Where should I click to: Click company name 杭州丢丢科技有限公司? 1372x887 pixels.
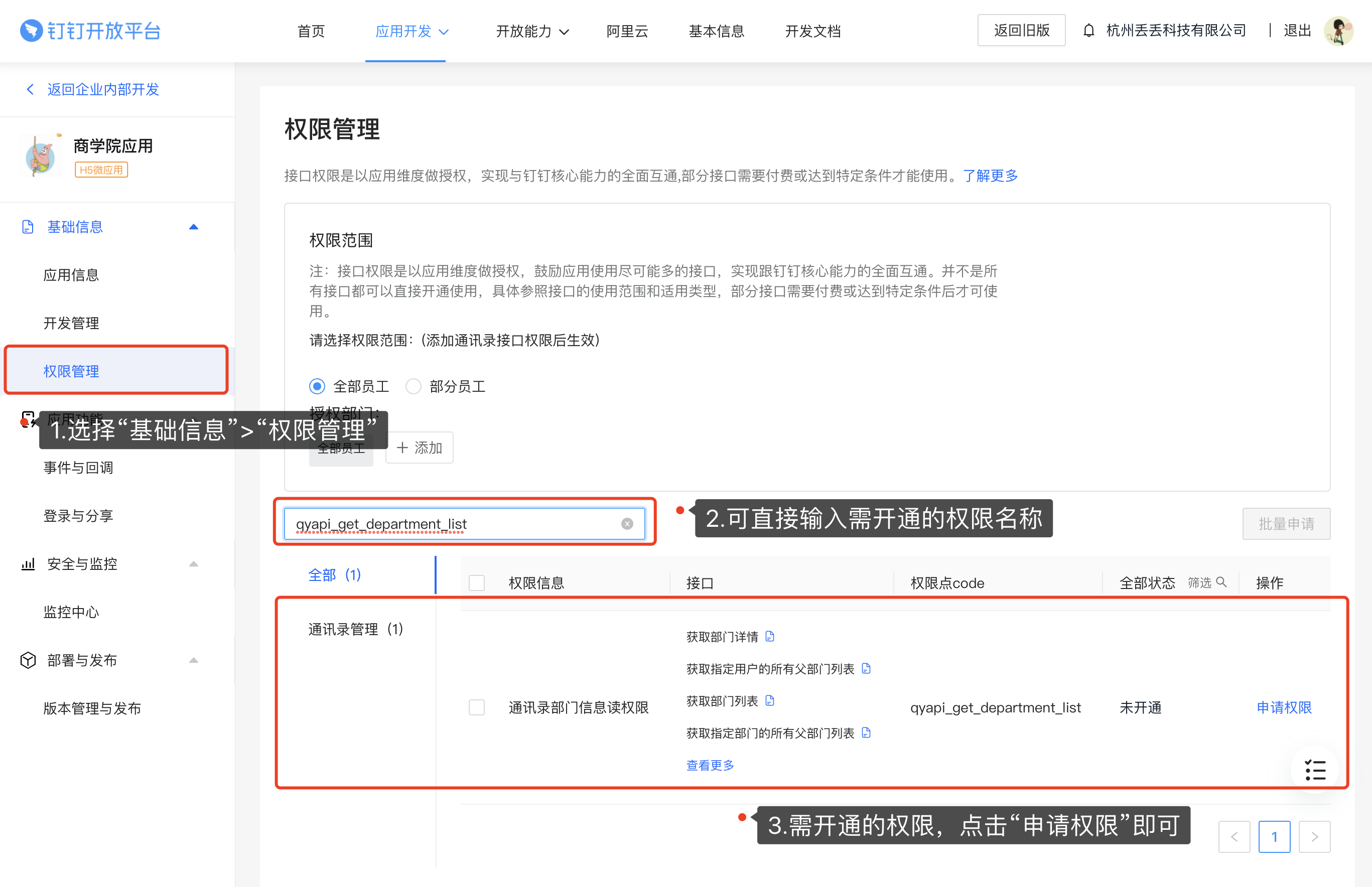pyautogui.click(x=1176, y=31)
